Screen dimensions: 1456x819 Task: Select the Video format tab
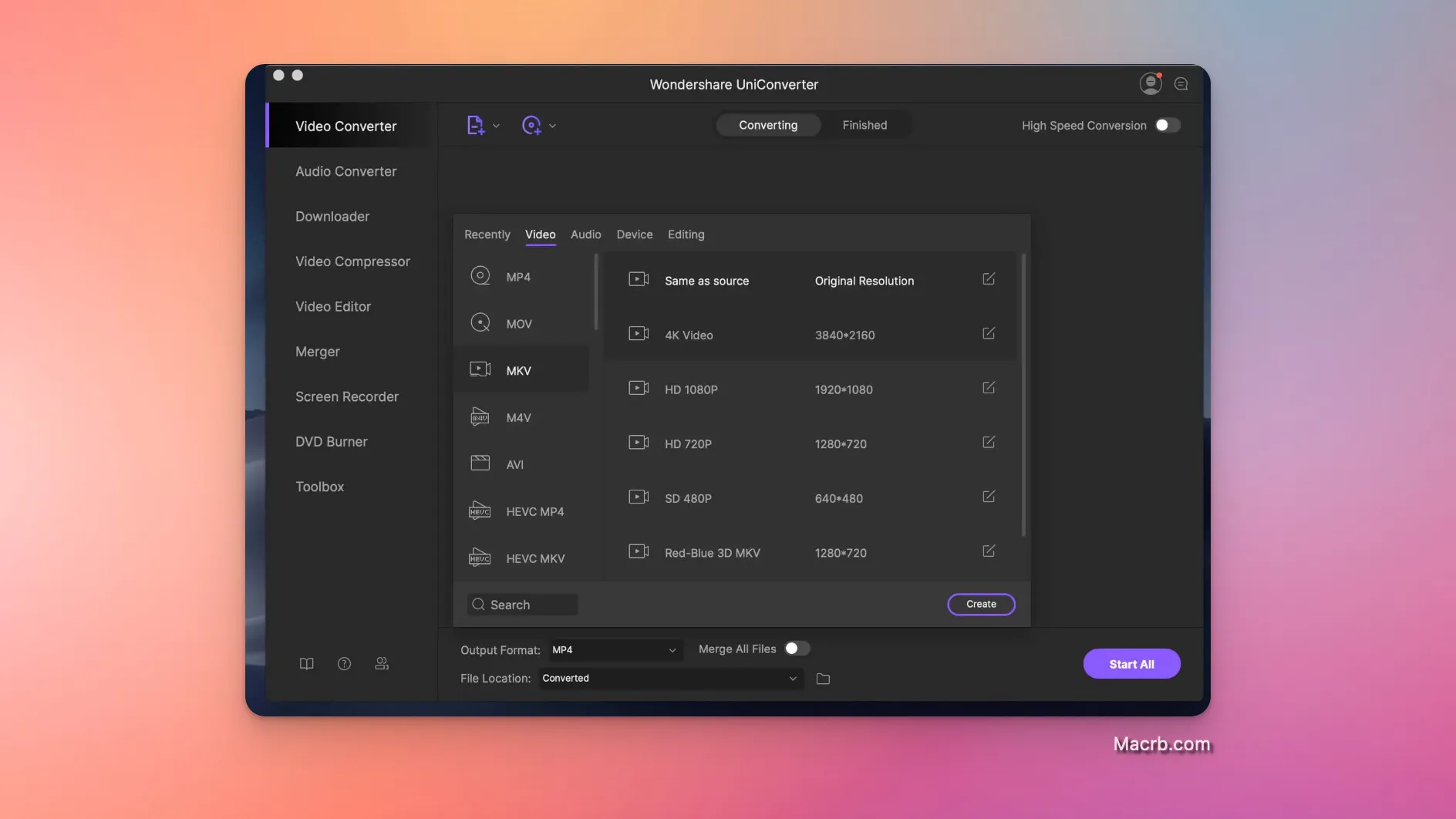(541, 234)
